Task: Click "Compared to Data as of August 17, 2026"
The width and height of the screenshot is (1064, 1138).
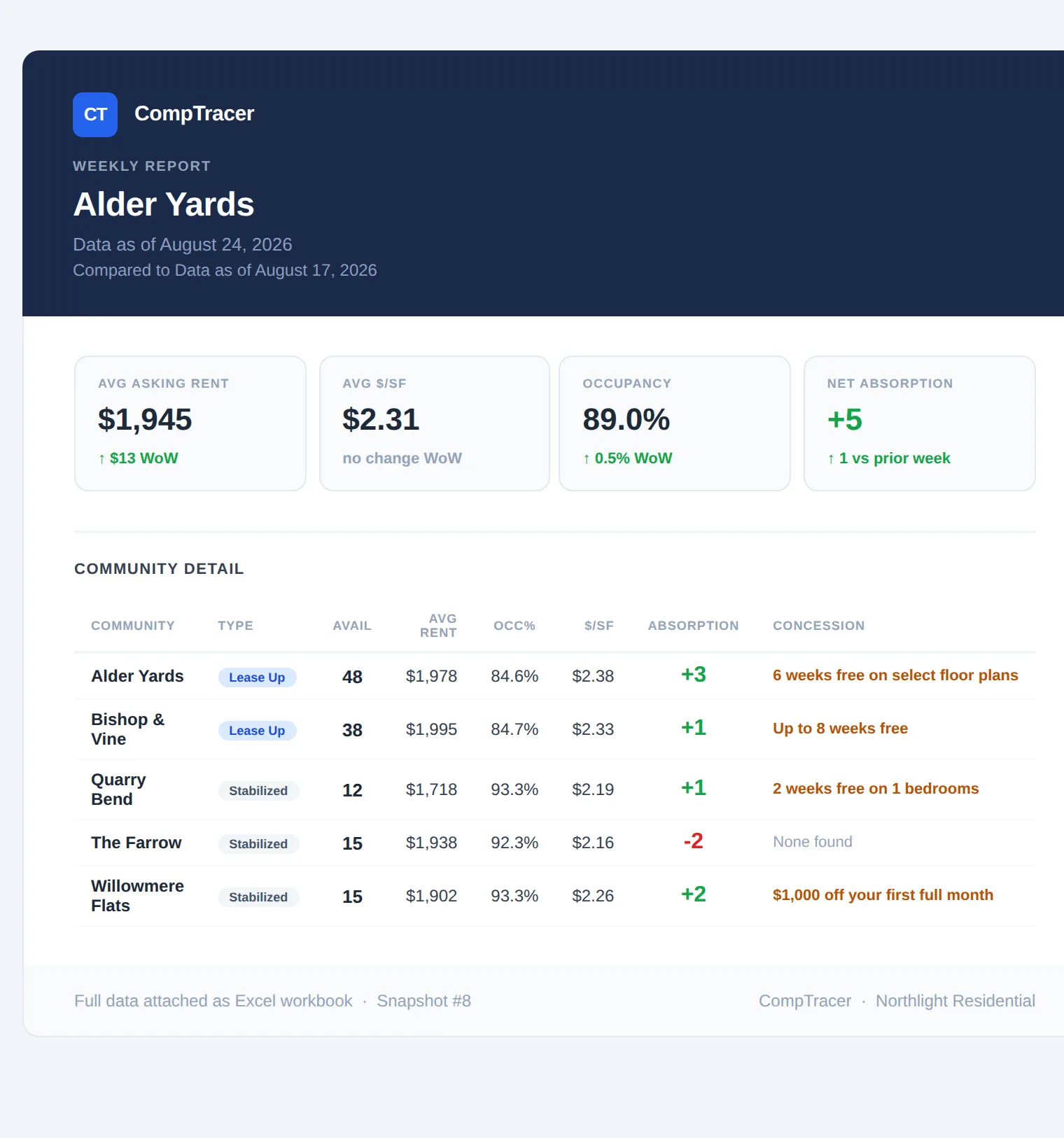Action: (225, 270)
